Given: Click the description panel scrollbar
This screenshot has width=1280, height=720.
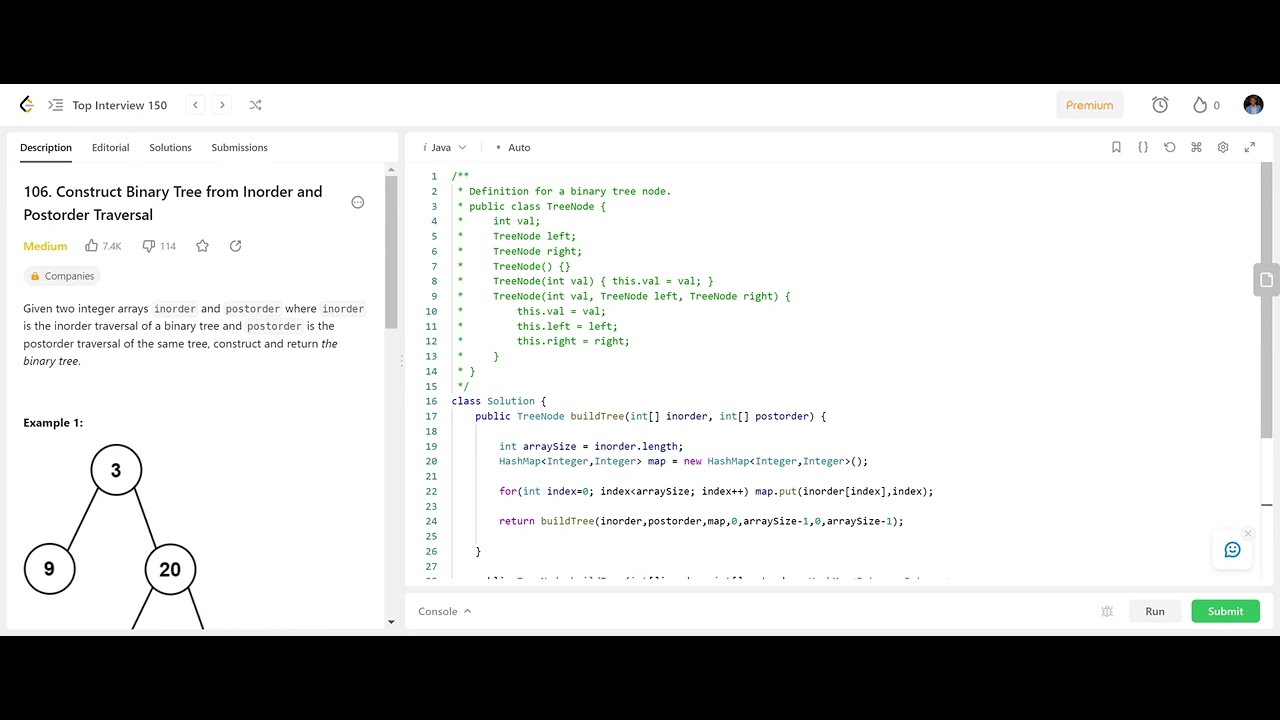Looking at the screenshot, I should coord(391,251).
